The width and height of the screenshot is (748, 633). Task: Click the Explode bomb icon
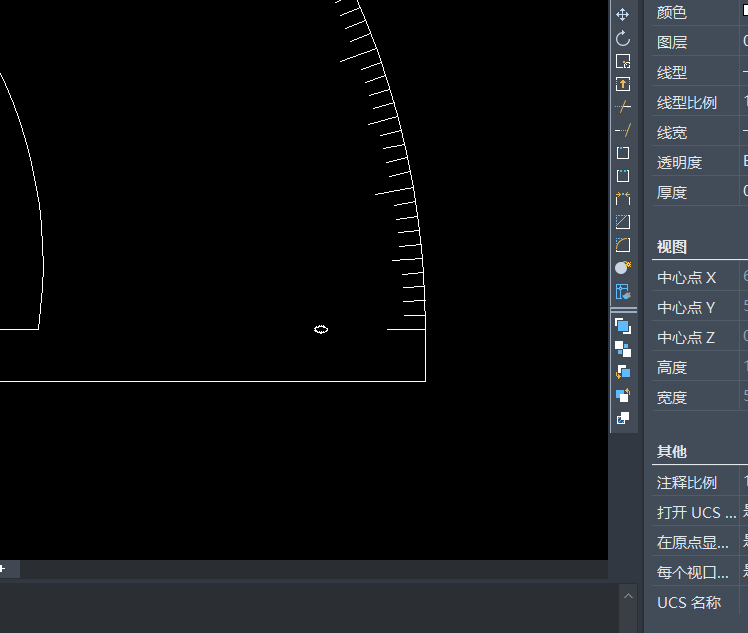point(623,268)
